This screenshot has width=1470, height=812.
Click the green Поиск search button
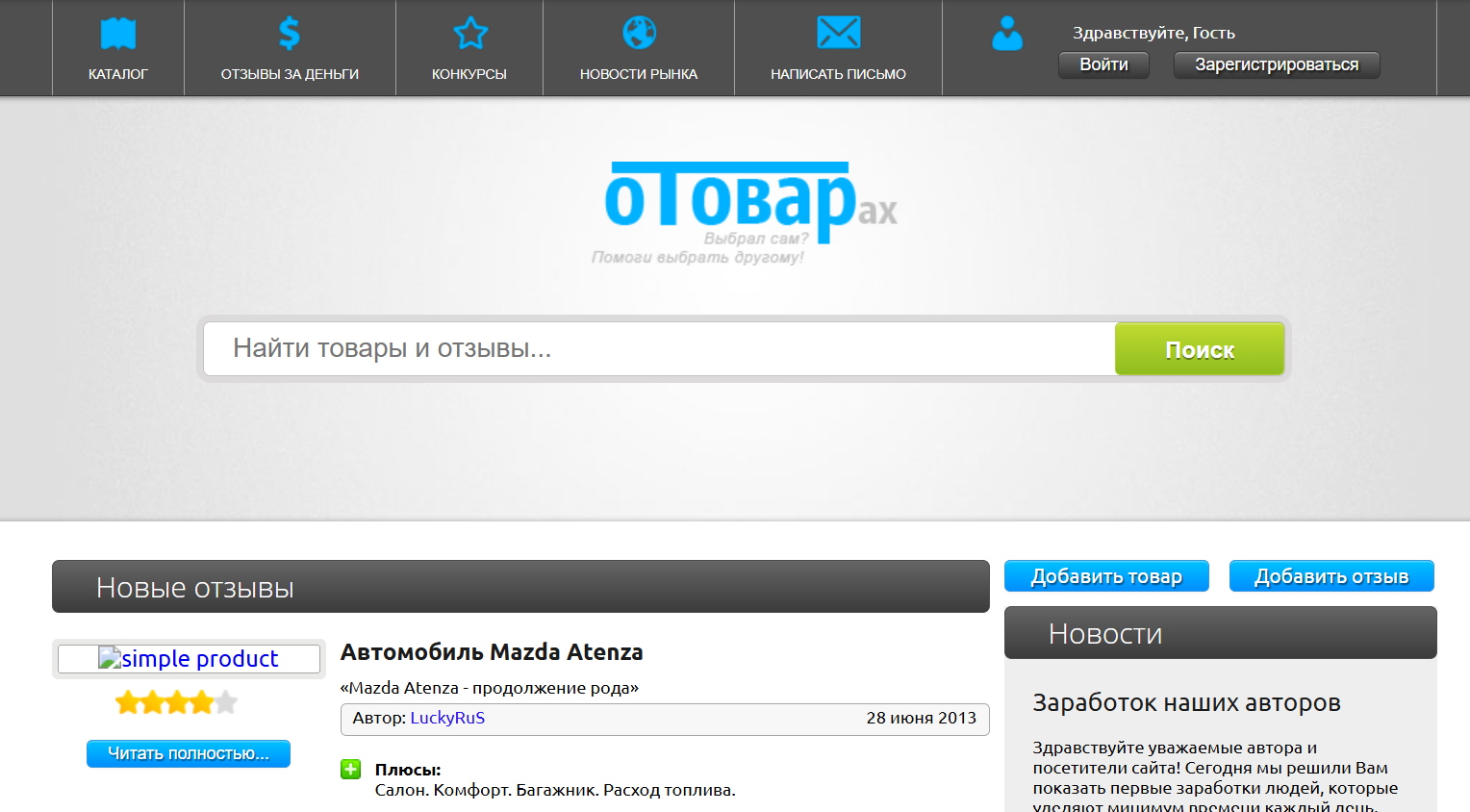[x=1200, y=349]
